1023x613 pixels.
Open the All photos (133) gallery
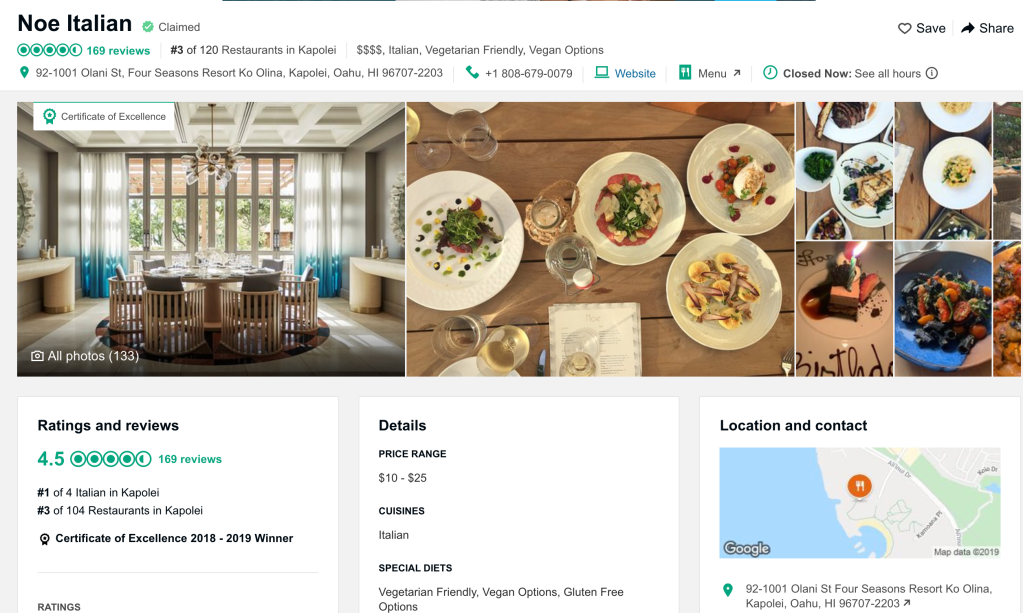click(85, 356)
